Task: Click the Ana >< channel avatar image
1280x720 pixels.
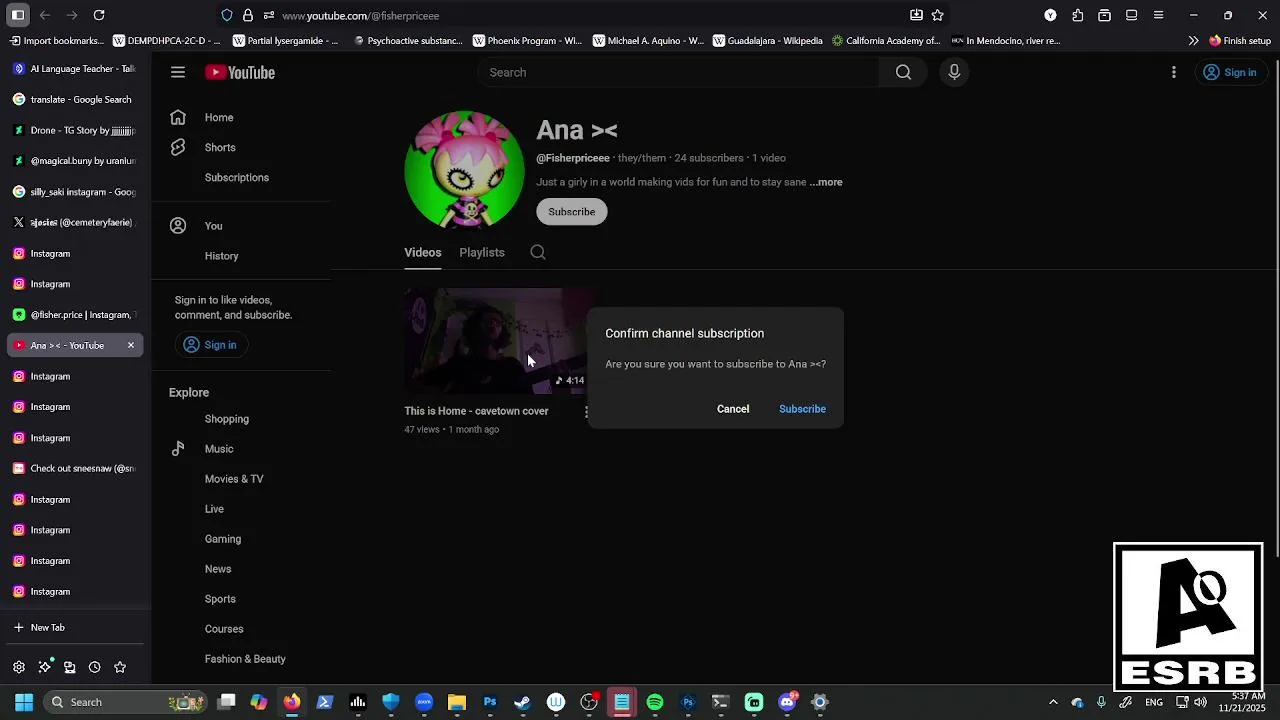Action: click(464, 170)
